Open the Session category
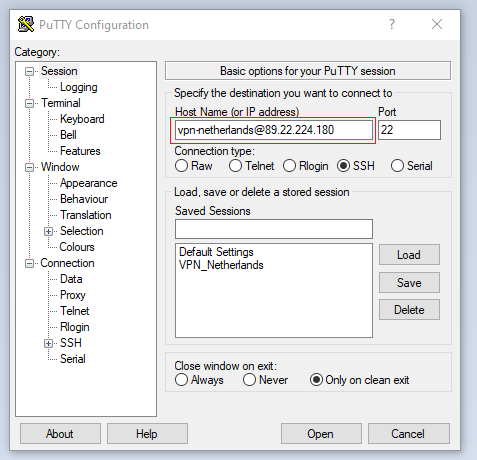477x460 pixels. pos(59,71)
